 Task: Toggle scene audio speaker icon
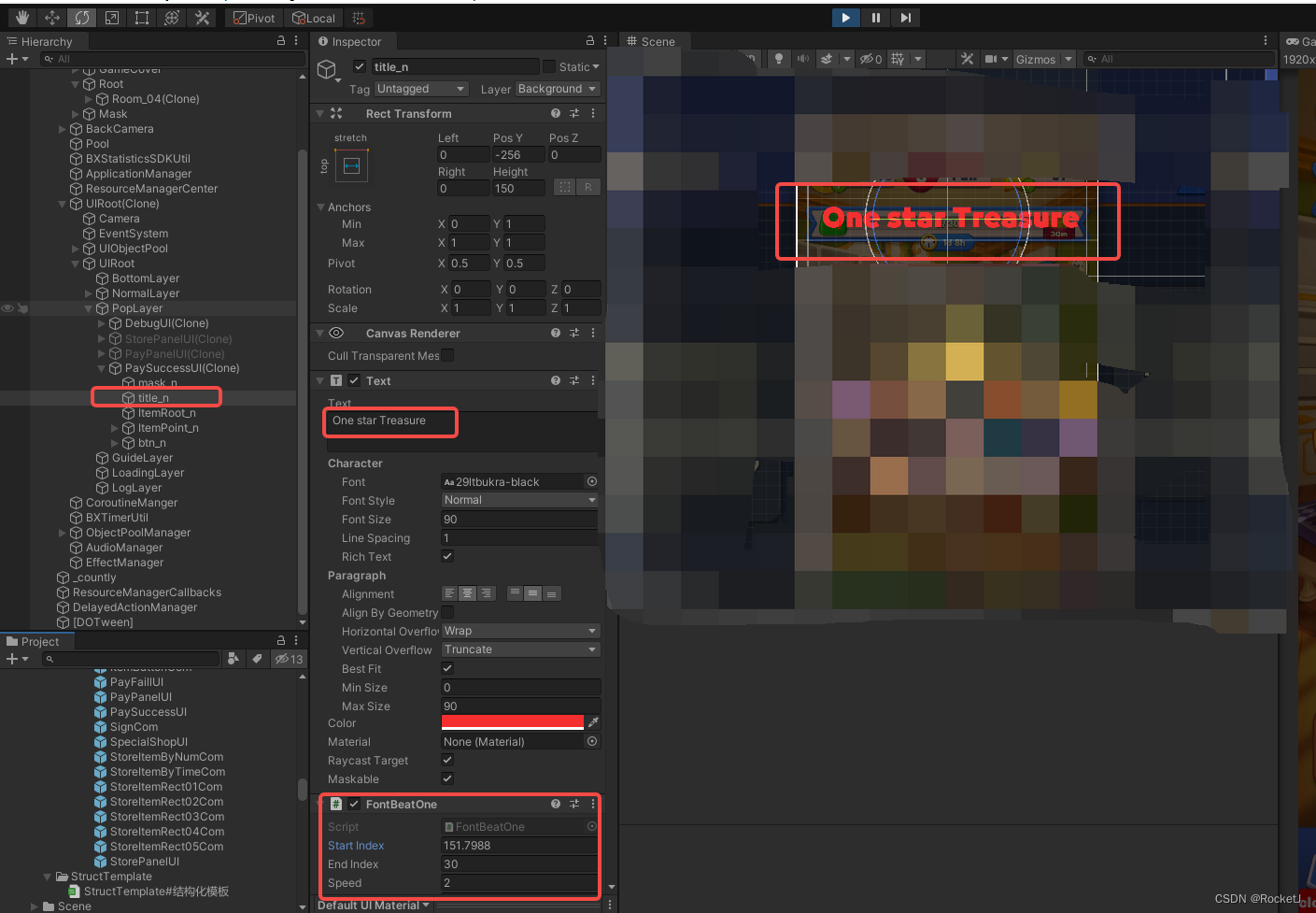(803, 59)
